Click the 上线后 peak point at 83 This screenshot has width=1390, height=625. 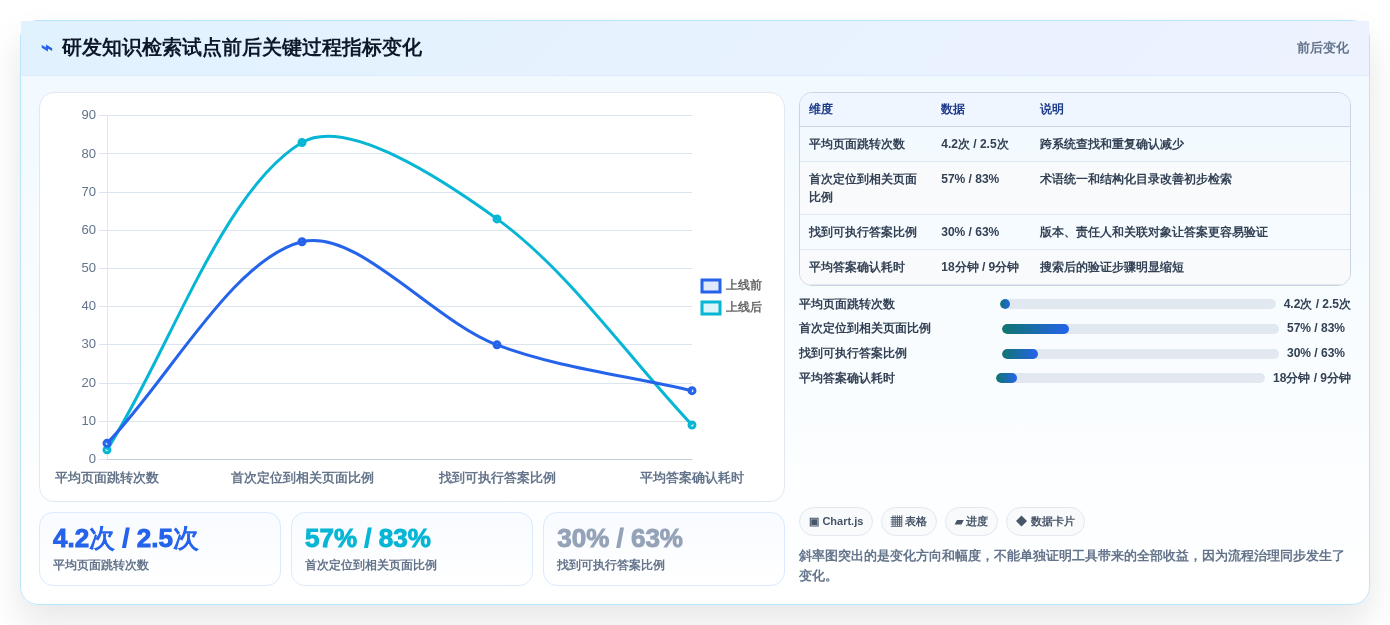coord(302,143)
